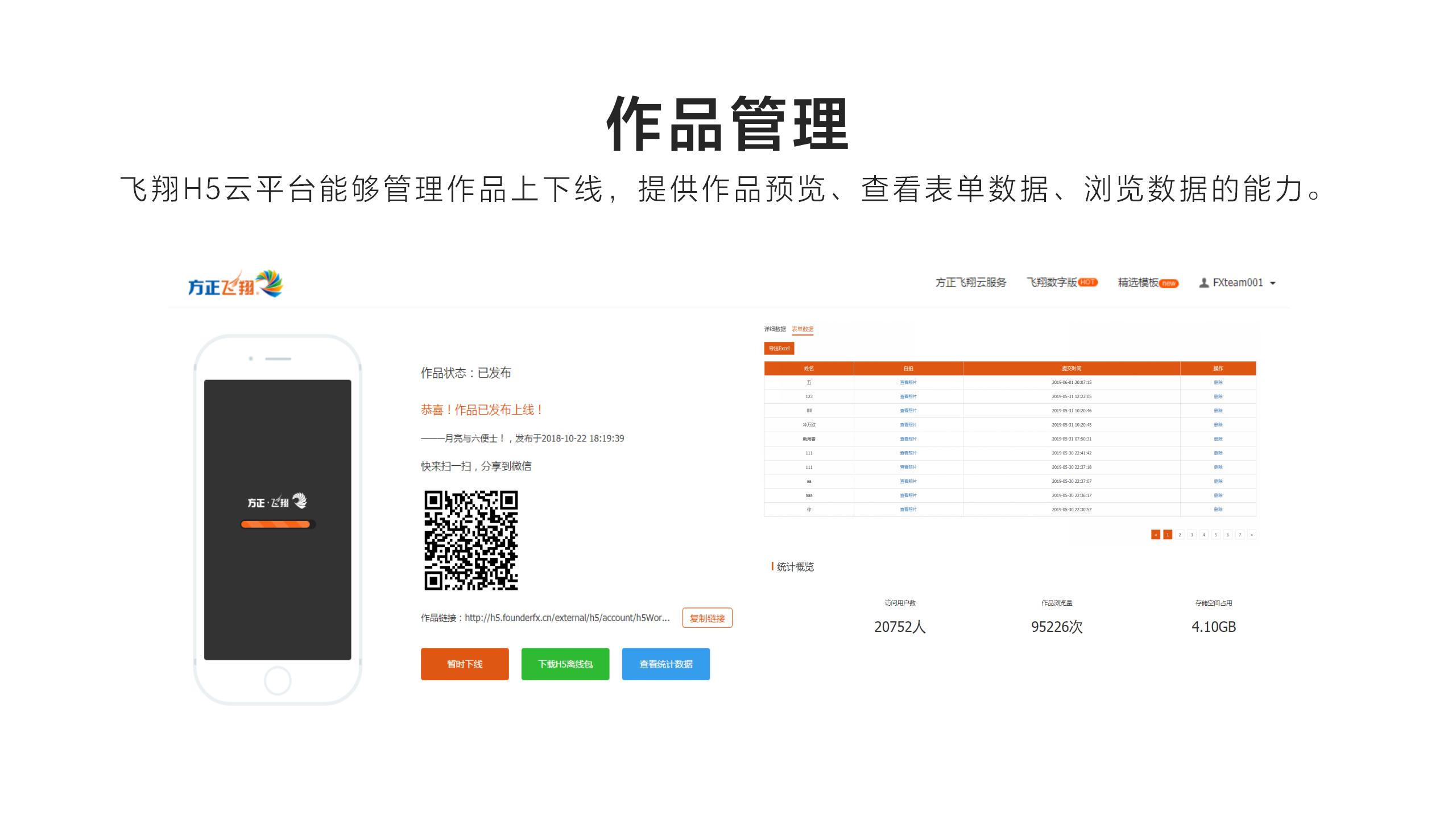
Task: Click 删除 link in the 123 row
Action: [x=1218, y=396]
